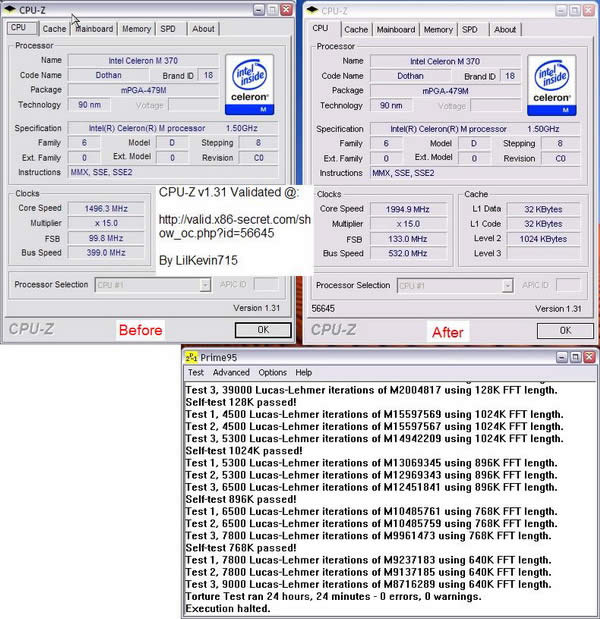This screenshot has height=619, width=600.
Task: Click Prime95 title bar app icon
Action: pos(191,357)
